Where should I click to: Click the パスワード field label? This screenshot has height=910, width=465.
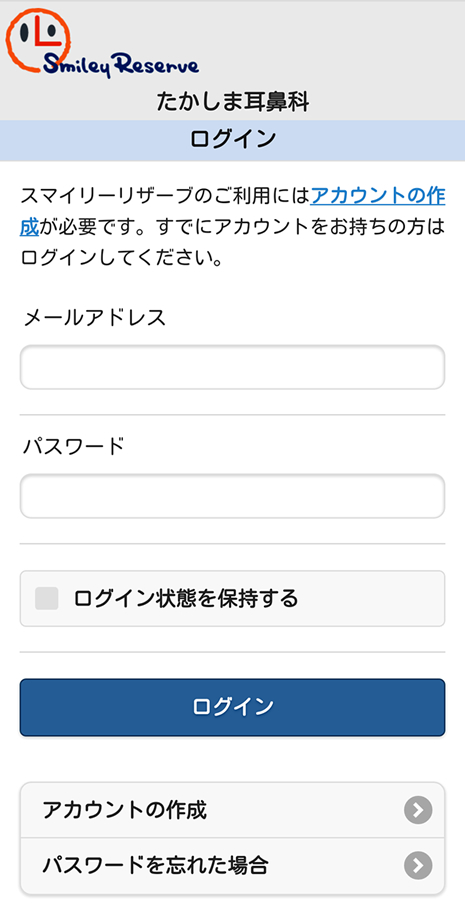[74, 446]
